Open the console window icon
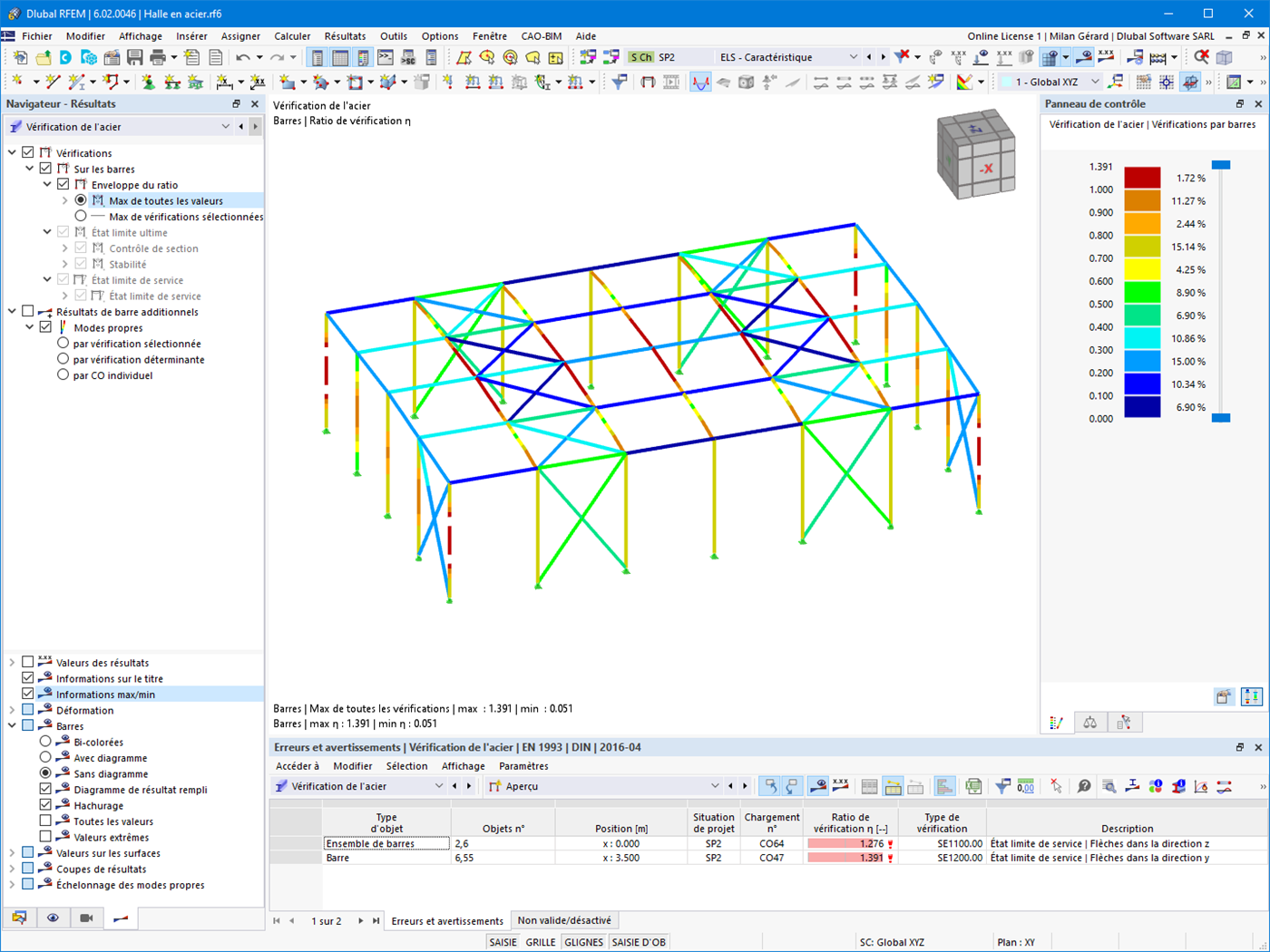Viewport: 1270px width, 952px height. coord(386,57)
